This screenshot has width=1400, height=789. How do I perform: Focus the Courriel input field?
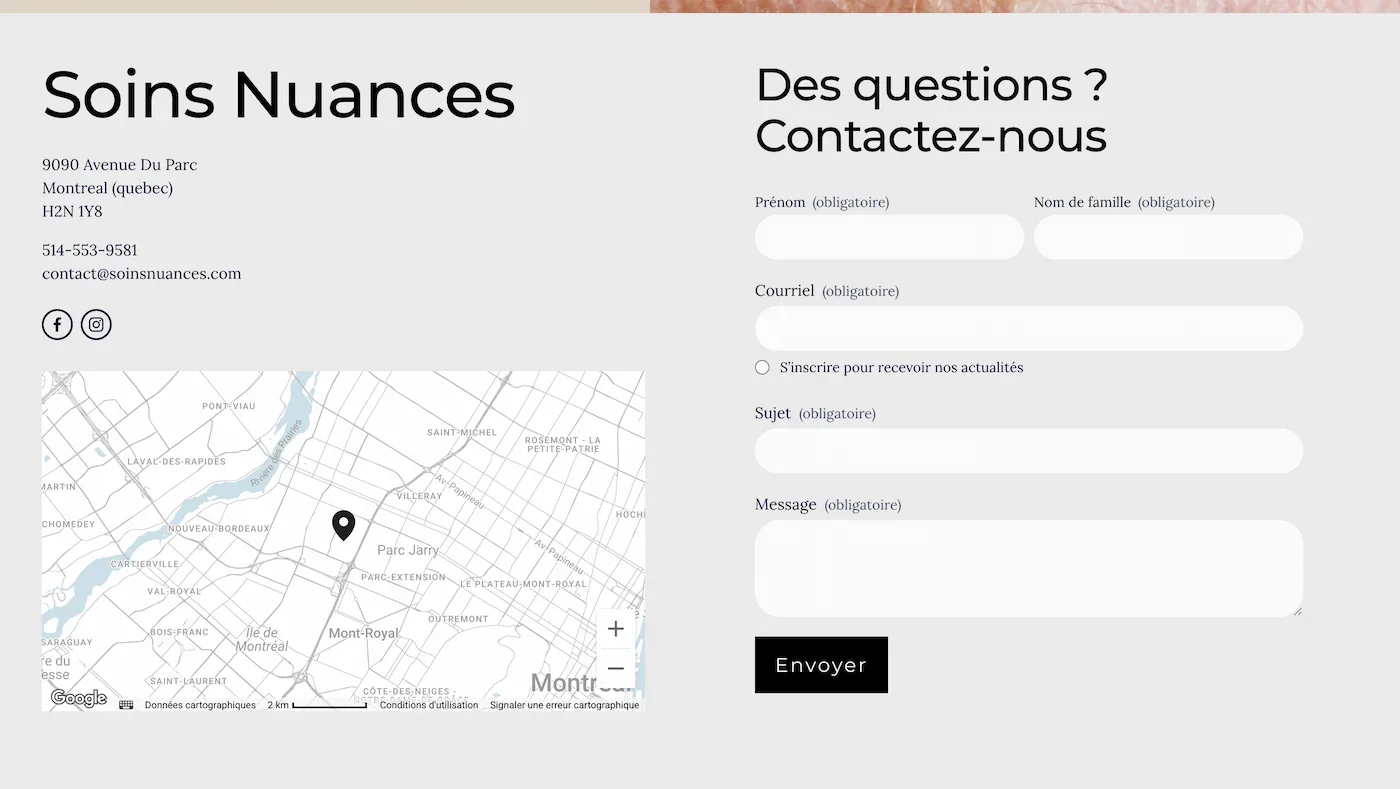pos(1028,328)
